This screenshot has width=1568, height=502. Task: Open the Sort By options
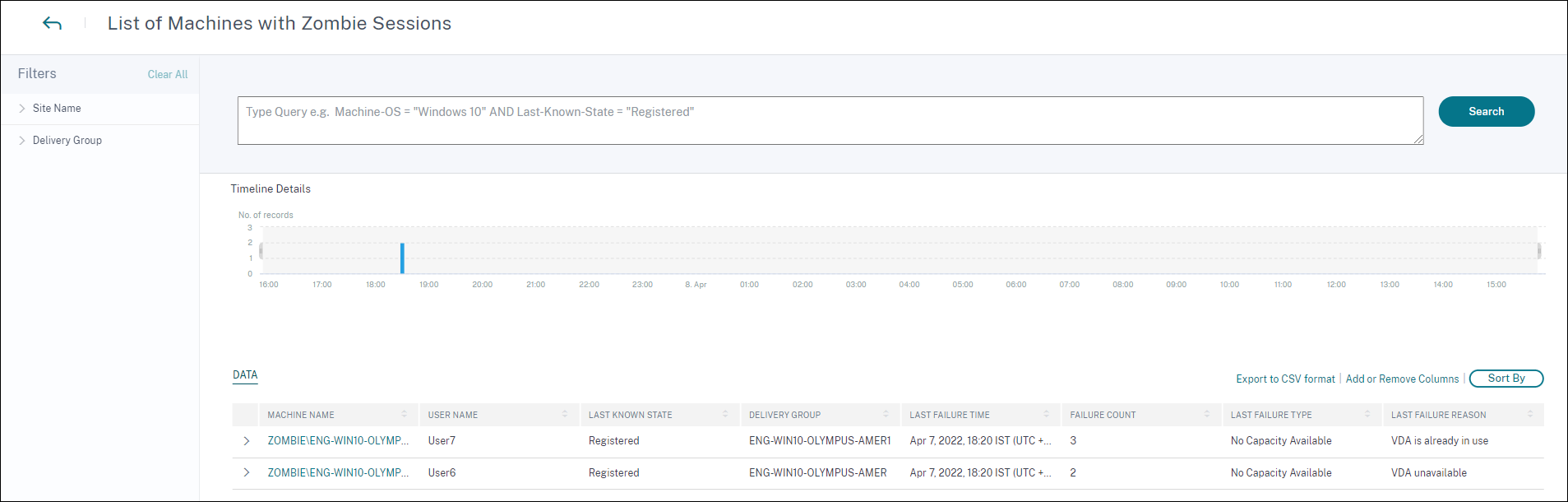tap(1506, 379)
